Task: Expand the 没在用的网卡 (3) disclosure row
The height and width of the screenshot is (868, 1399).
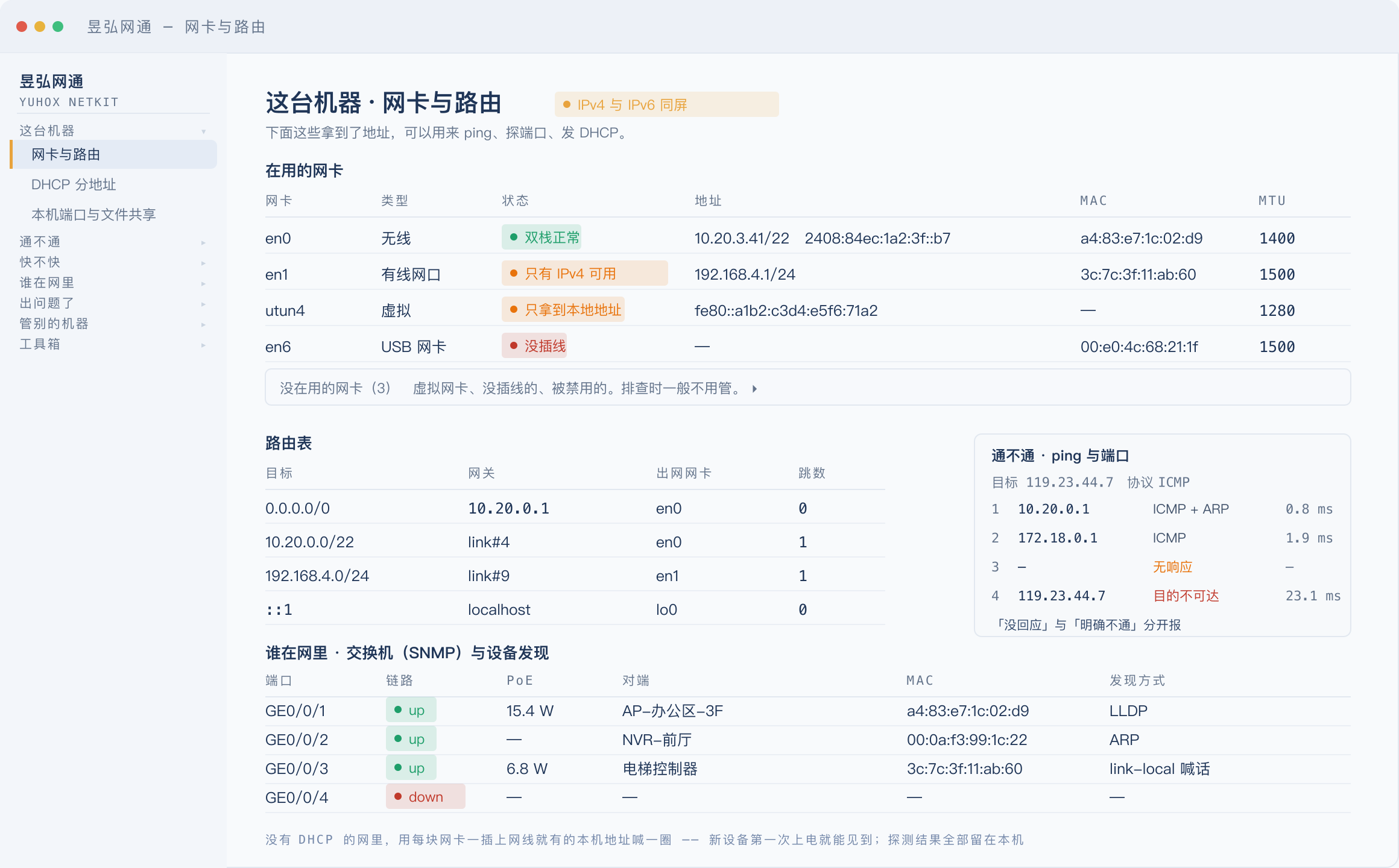Action: tap(807, 388)
